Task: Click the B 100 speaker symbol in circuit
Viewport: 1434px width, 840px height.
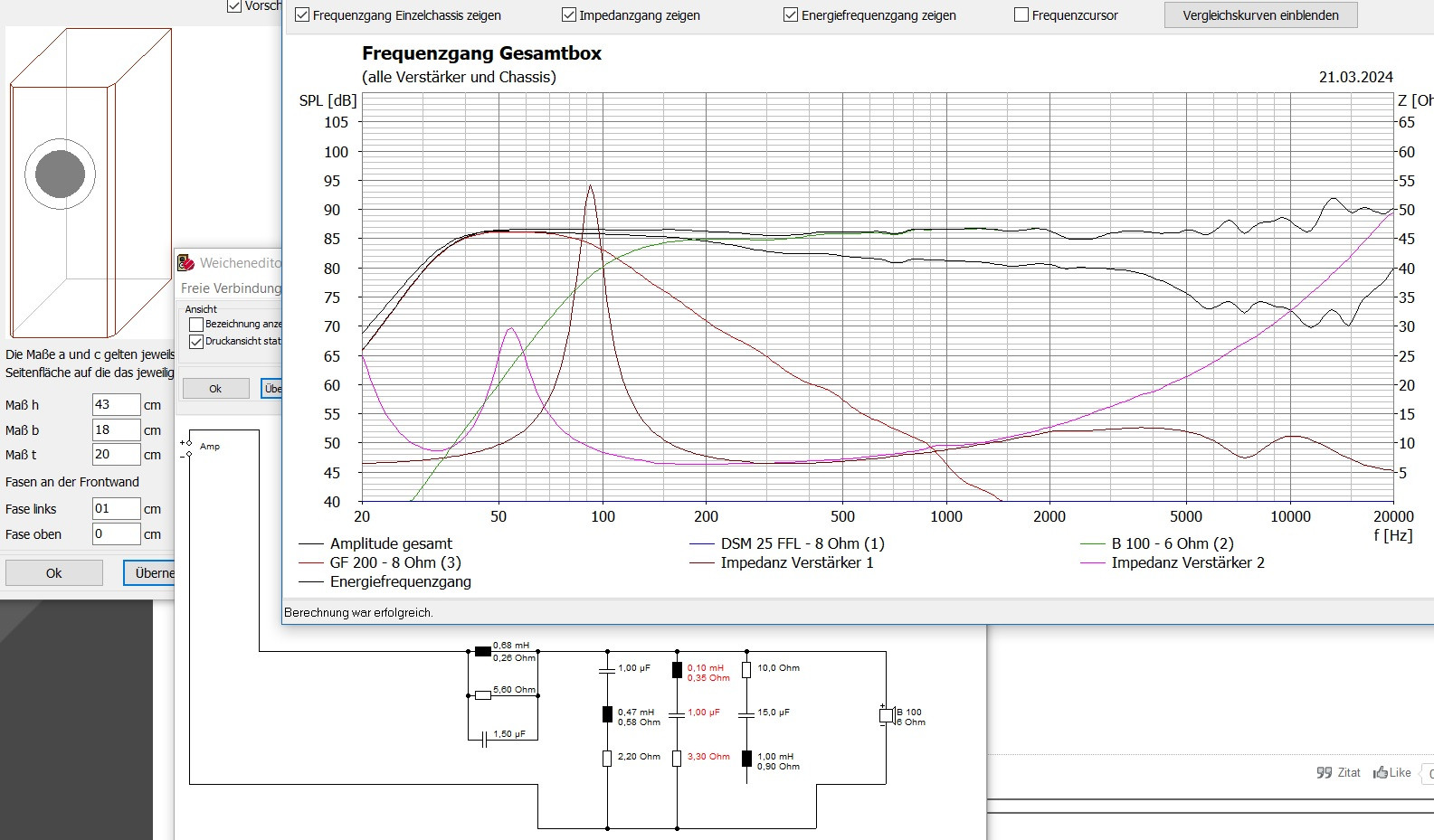Action: coord(887,716)
